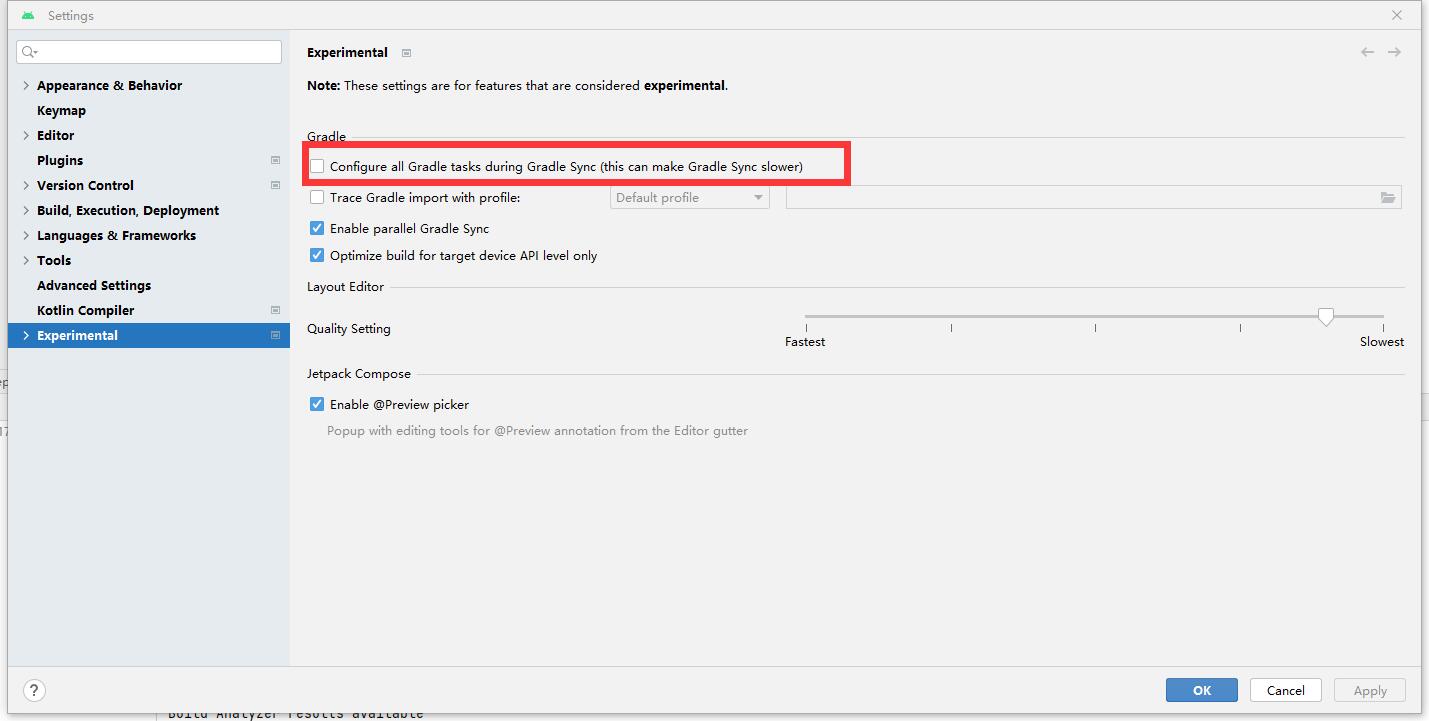Uncheck Optimize build for target device API
The width and height of the screenshot is (1429, 721).
coord(317,256)
